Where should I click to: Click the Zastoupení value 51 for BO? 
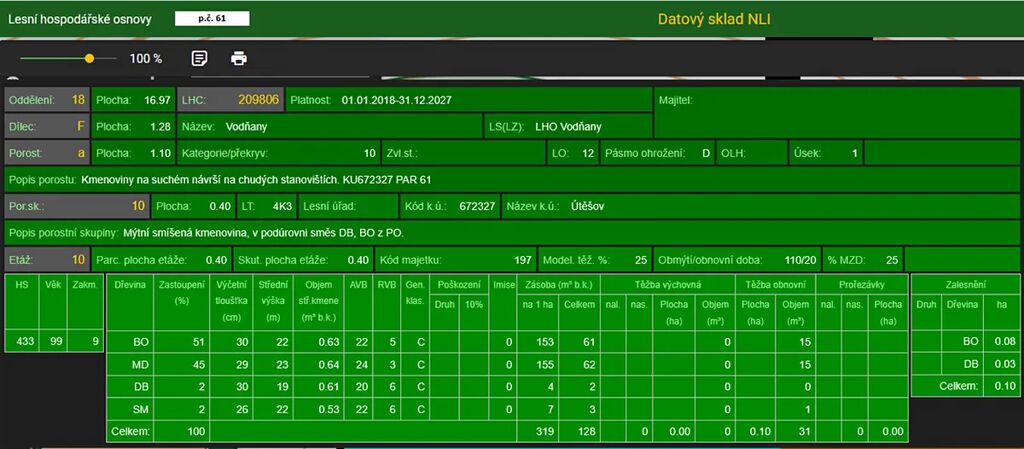[x=200, y=342]
